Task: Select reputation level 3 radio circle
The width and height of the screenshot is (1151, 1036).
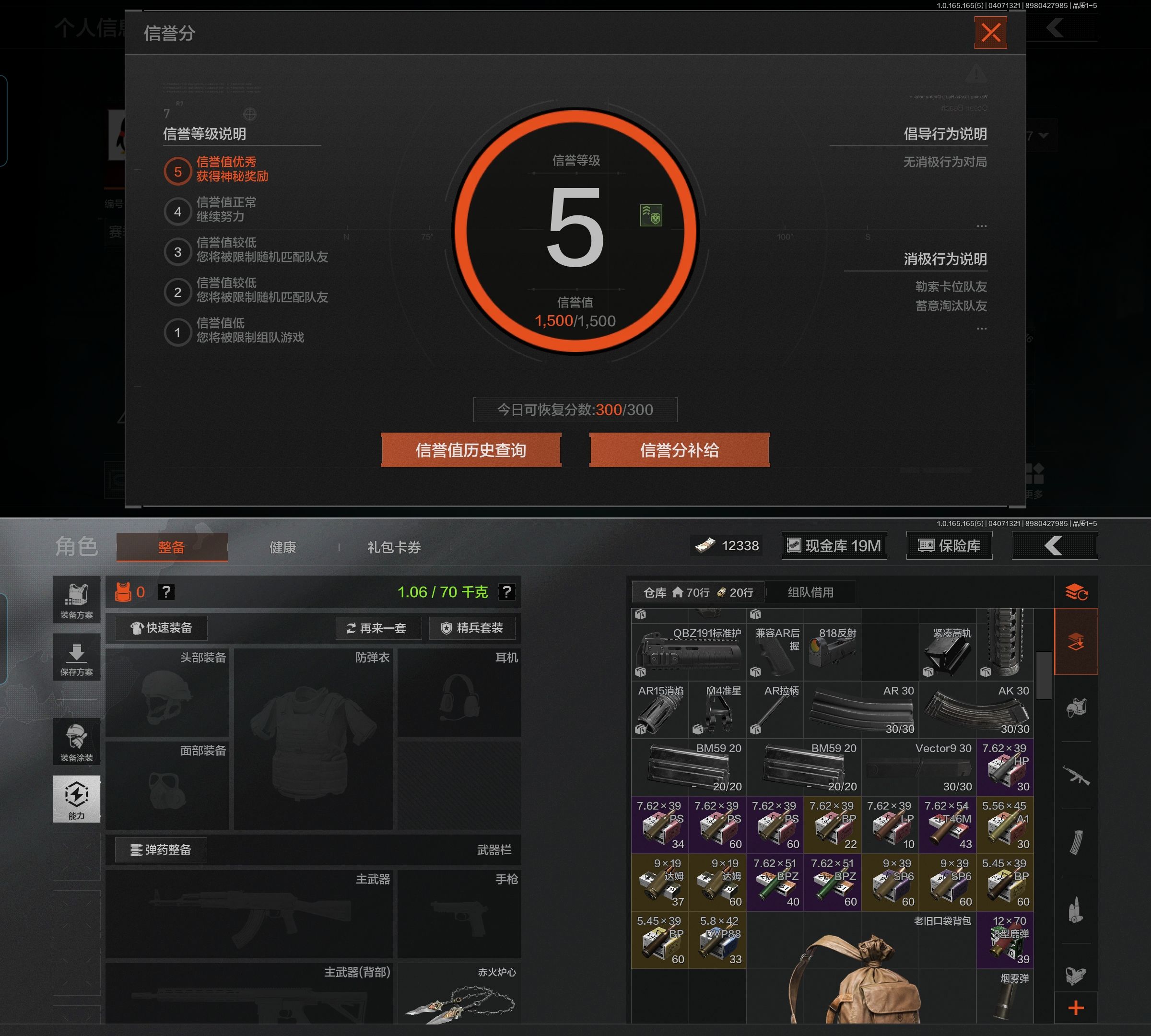Action: 177,252
